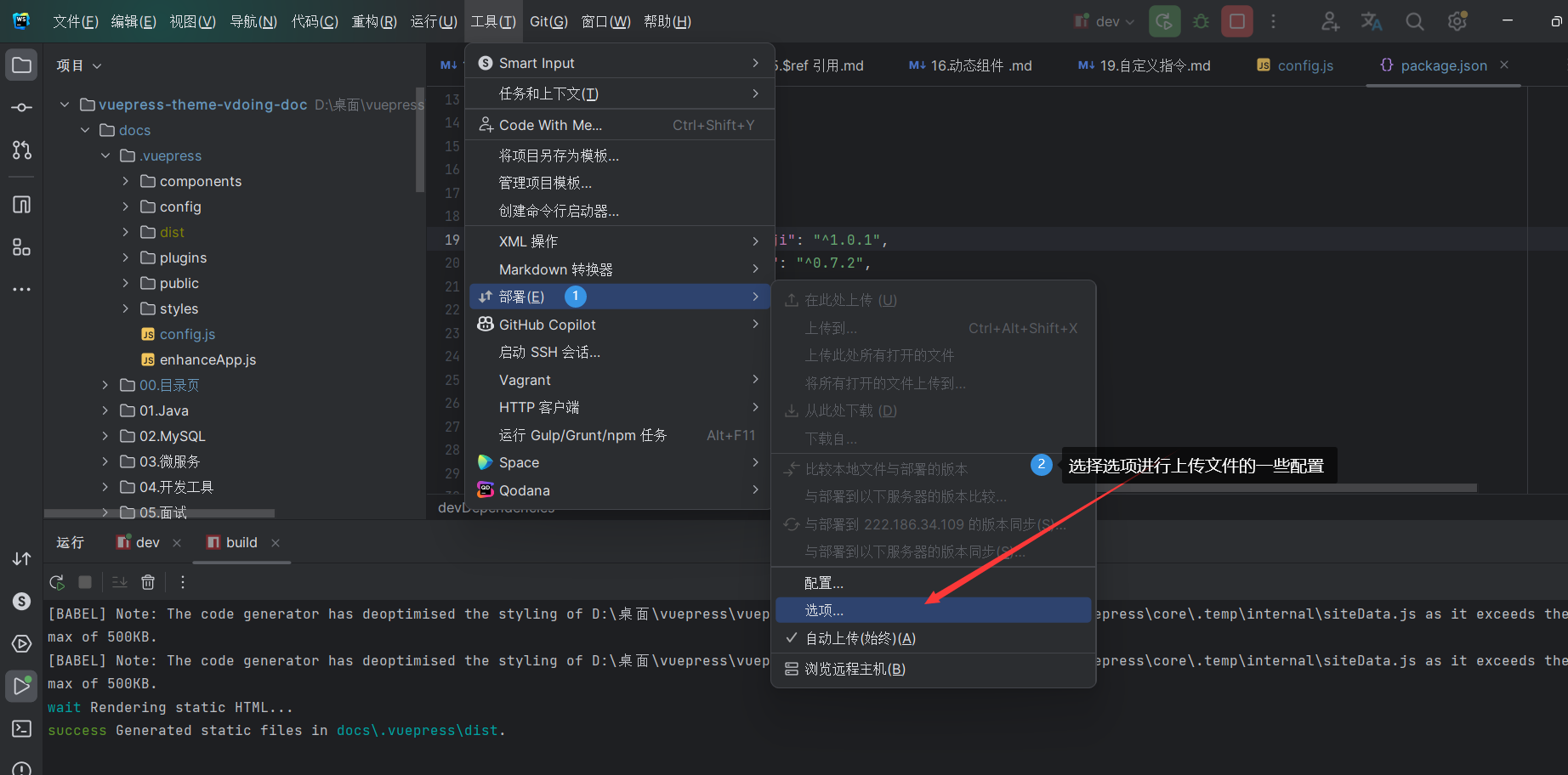Viewport: 1568px width, 775px height.
Task: Open more options in Run panel toolbar
Action: [183, 582]
